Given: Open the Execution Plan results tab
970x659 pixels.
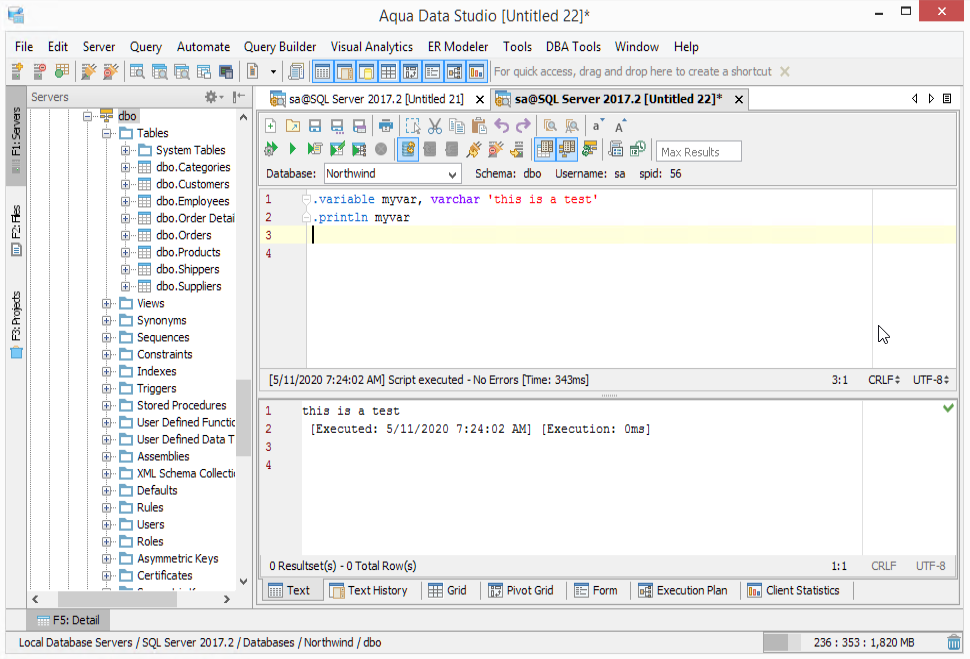Looking at the screenshot, I should click(682, 591).
